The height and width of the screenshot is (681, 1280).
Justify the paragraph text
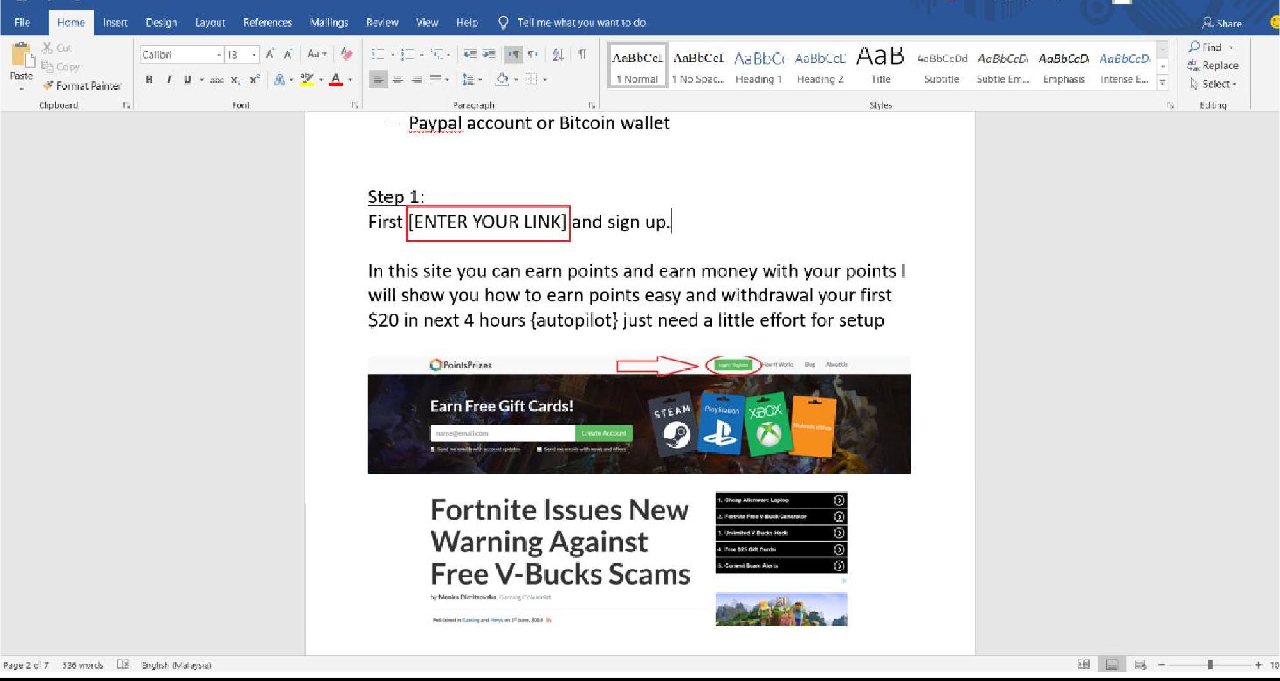click(x=435, y=79)
